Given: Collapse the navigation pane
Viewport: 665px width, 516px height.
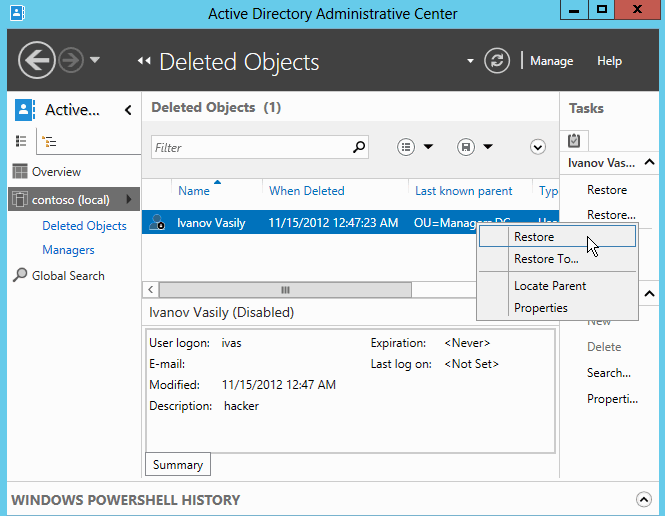Looking at the screenshot, I should coord(128,110).
